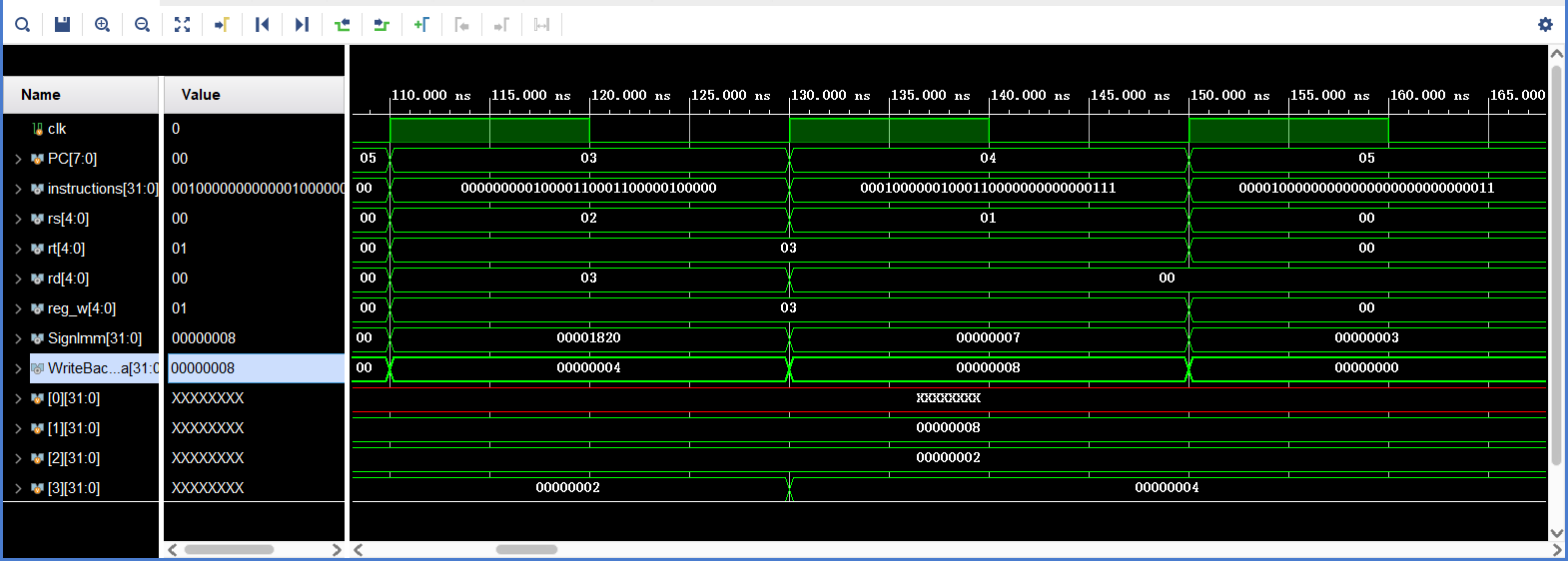Click the waveform scroll left arrow
This screenshot has width=1568, height=561.
[x=359, y=550]
